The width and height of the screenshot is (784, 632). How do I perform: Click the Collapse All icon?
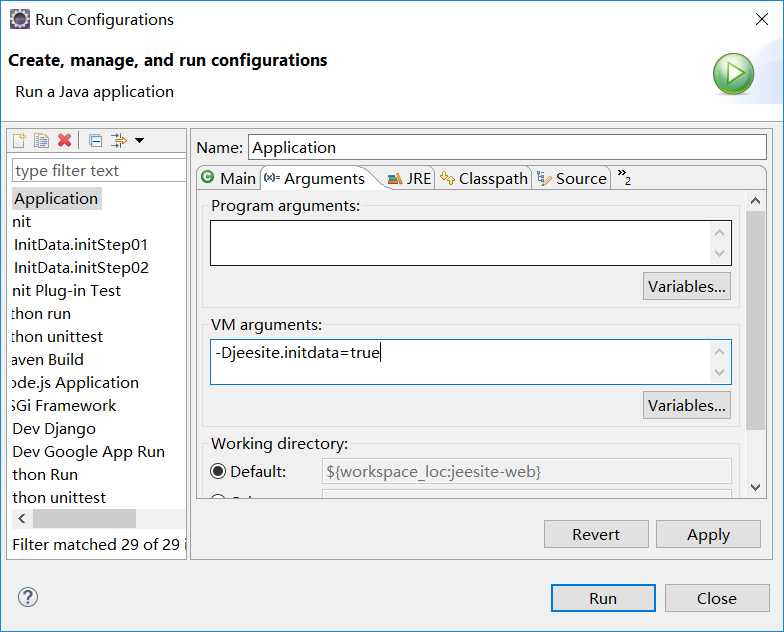(x=95, y=141)
